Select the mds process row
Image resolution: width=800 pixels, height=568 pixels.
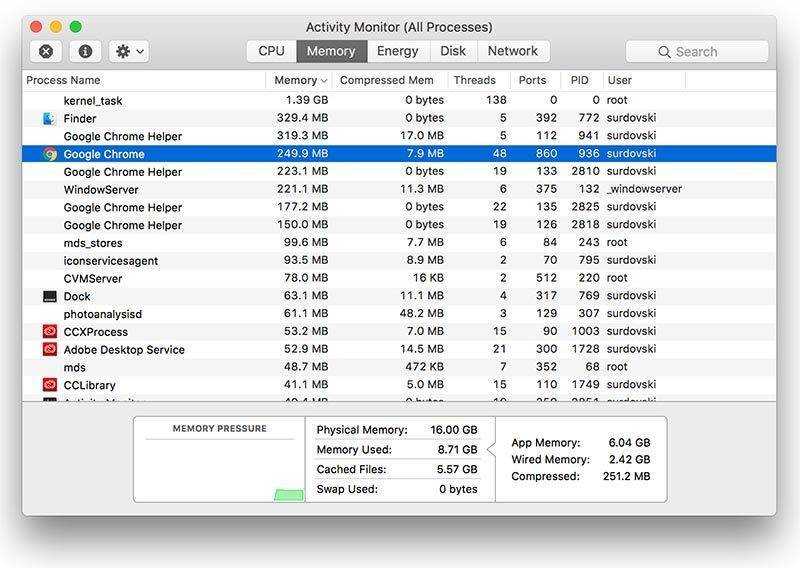399,367
